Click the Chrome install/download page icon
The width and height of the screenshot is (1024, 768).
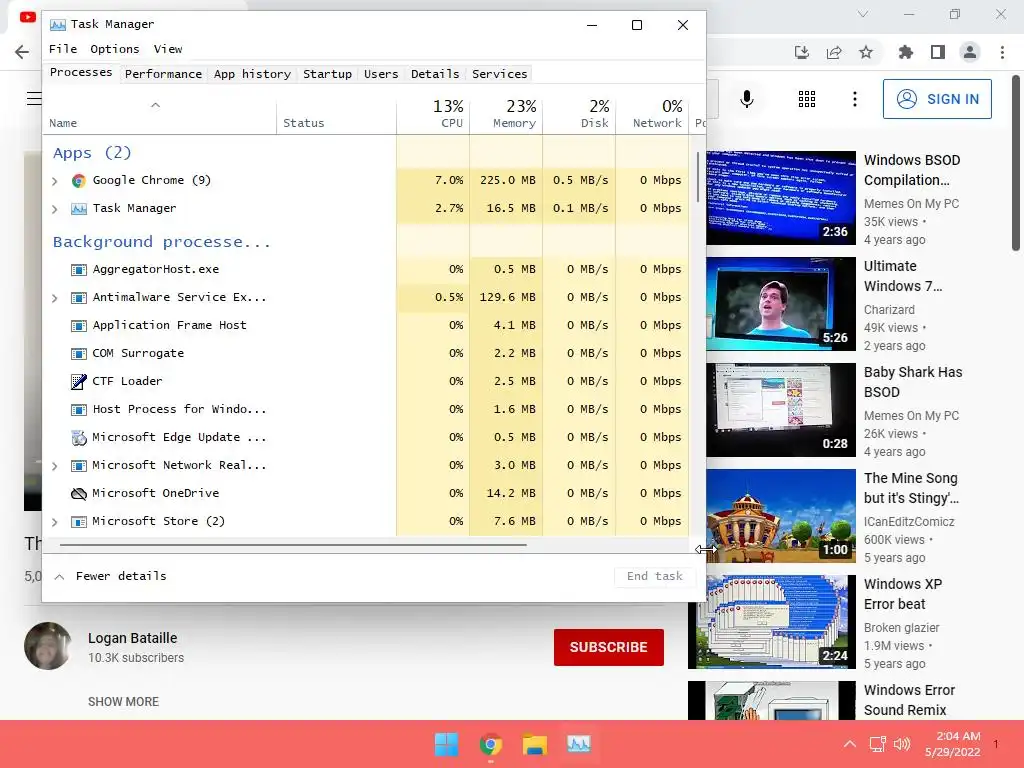pos(802,52)
